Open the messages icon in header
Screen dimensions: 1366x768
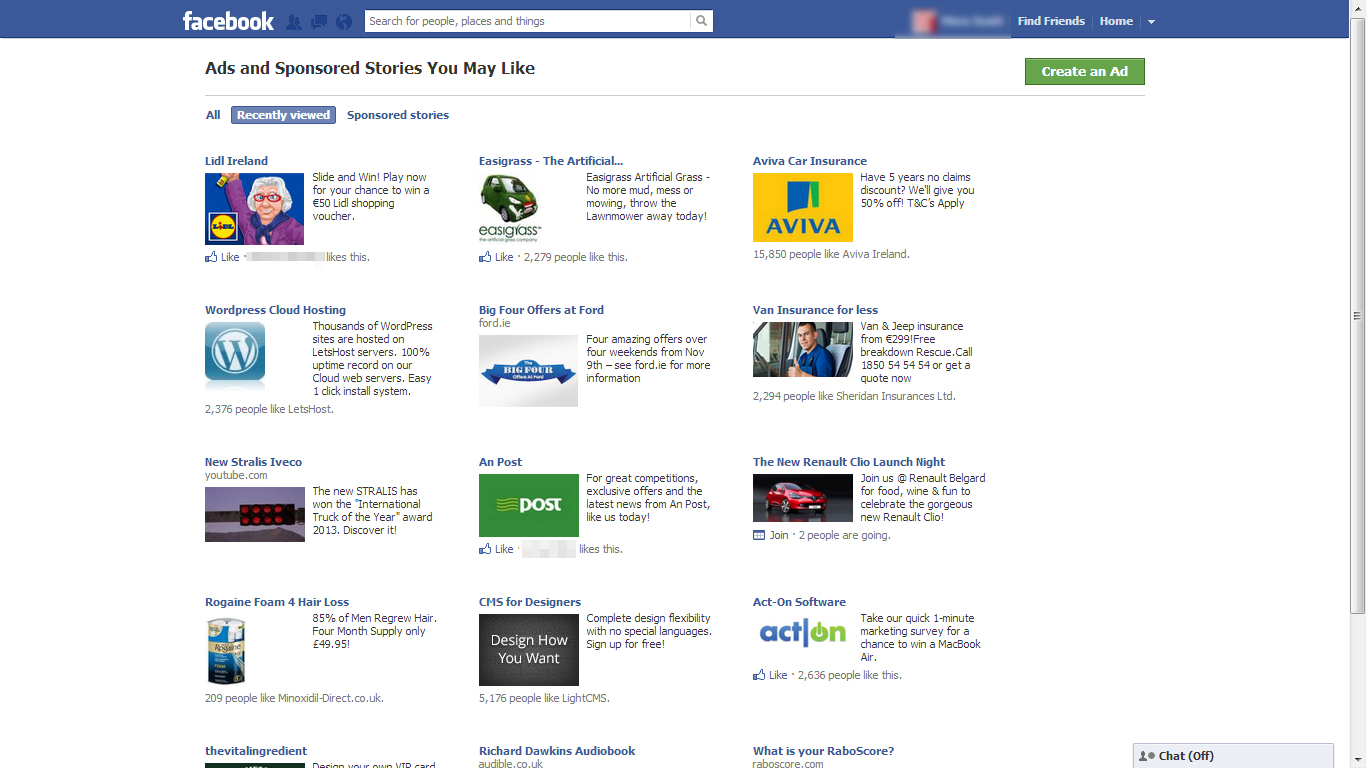319,21
